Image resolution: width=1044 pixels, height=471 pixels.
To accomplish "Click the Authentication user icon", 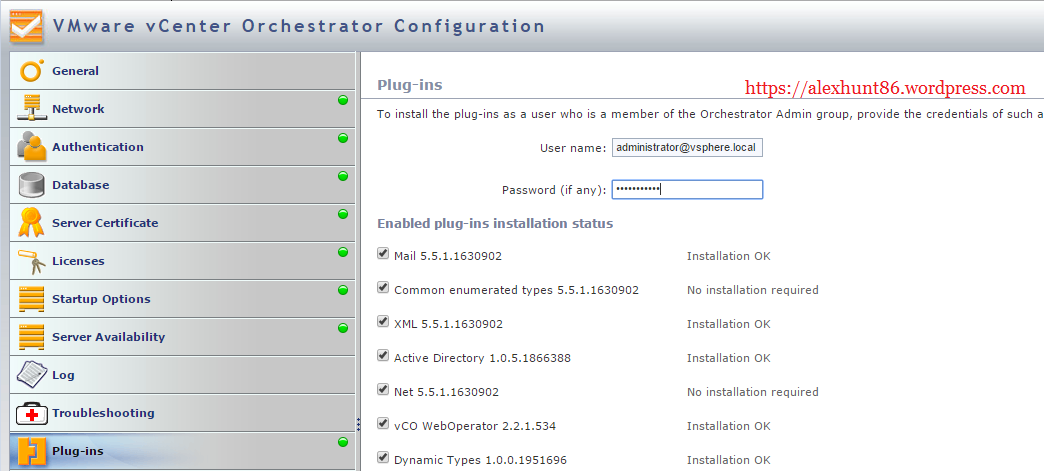I will [31, 147].
